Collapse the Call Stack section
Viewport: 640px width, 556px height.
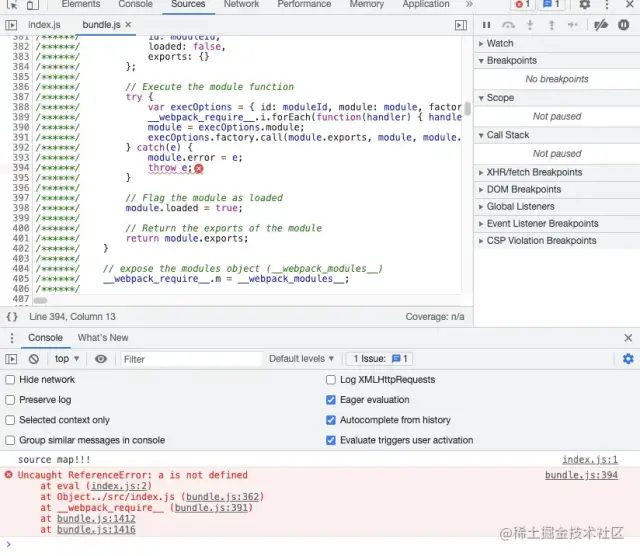pyautogui.click(x=557, y=135)
